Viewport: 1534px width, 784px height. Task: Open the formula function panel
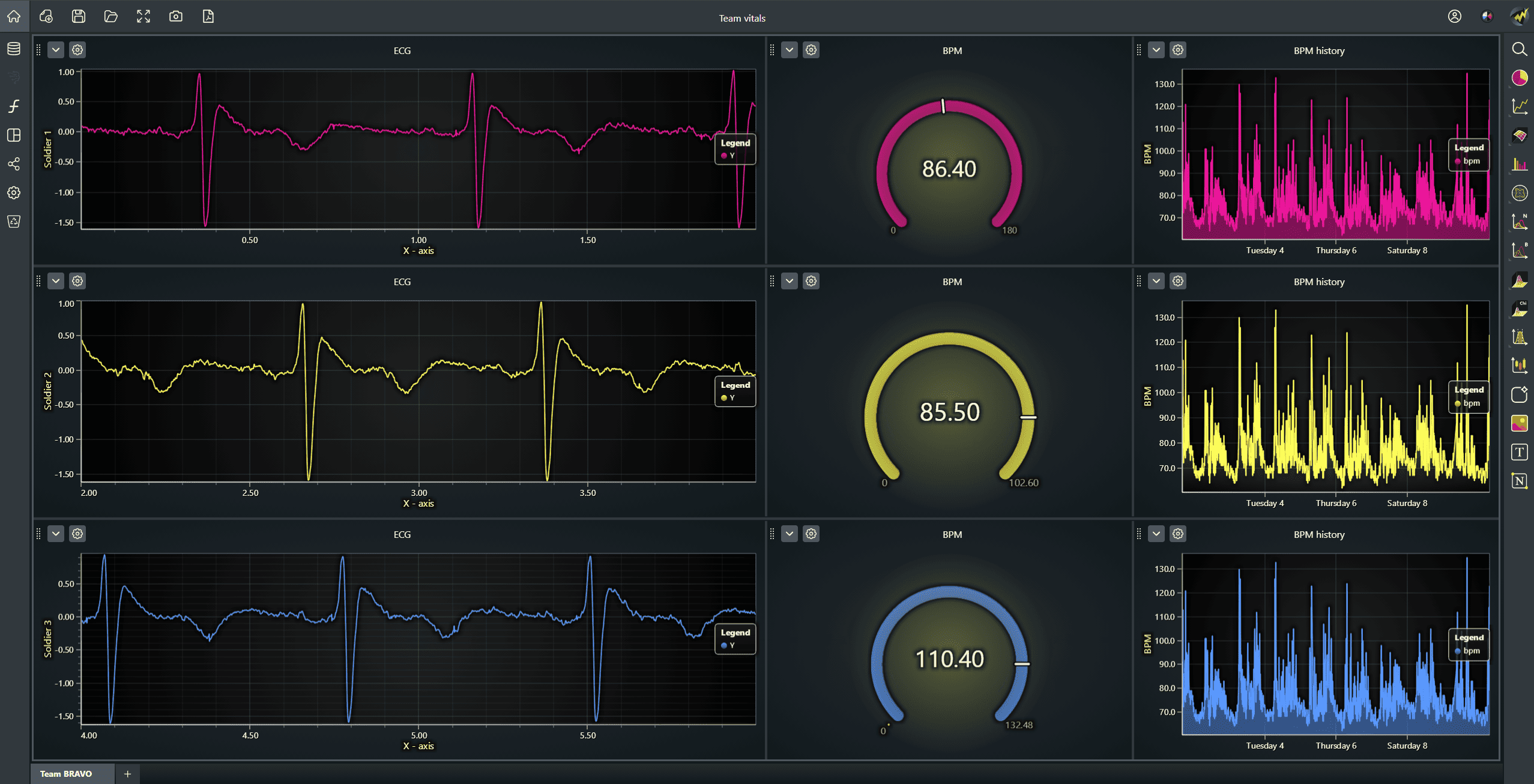tap(14, 106)
